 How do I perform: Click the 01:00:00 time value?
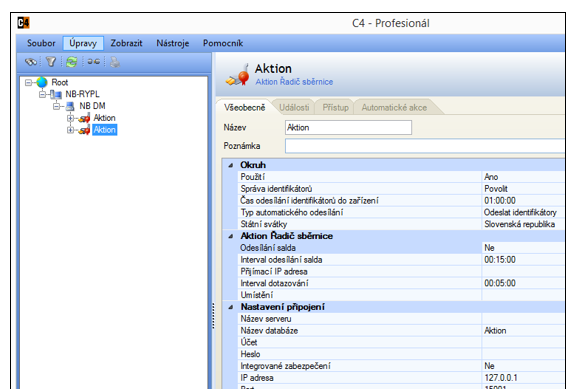click(500, 201)
